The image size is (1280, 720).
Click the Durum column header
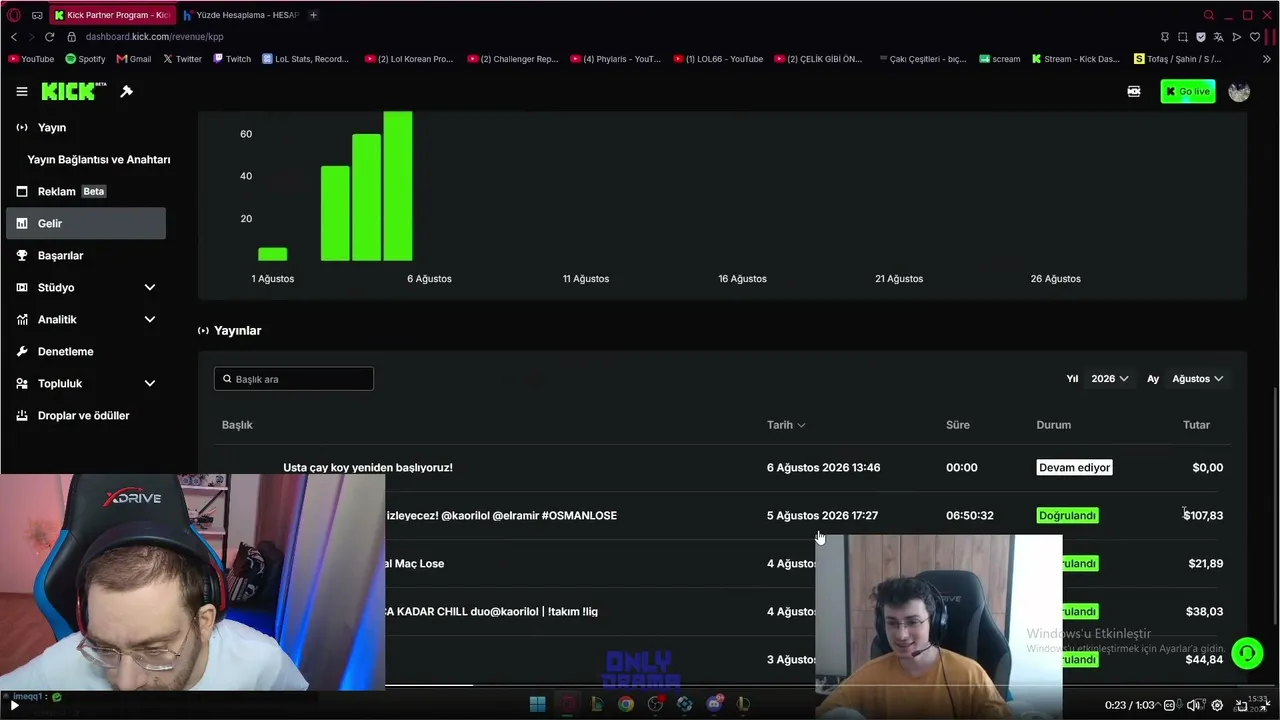coord(1054,425)
